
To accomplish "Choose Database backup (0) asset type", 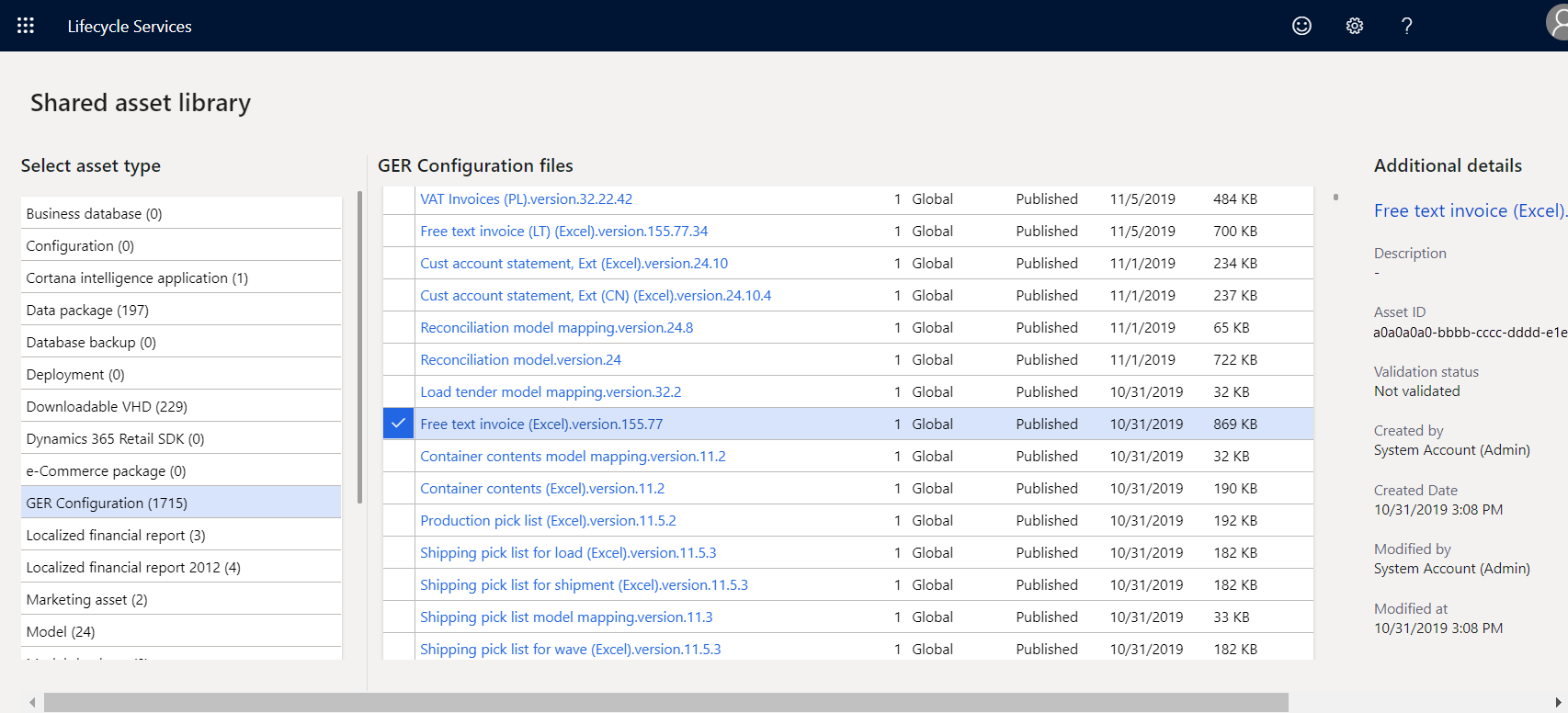I will coord(181,342).
